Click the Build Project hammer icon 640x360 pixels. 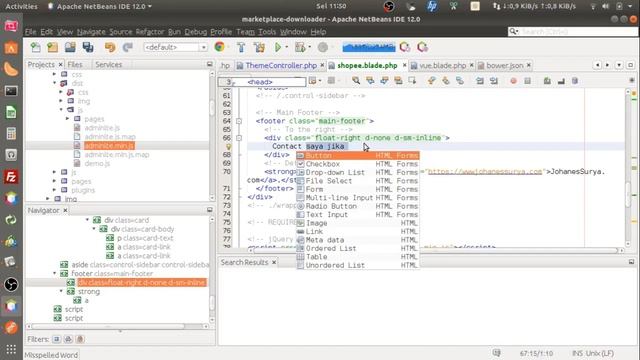point(241,47)
